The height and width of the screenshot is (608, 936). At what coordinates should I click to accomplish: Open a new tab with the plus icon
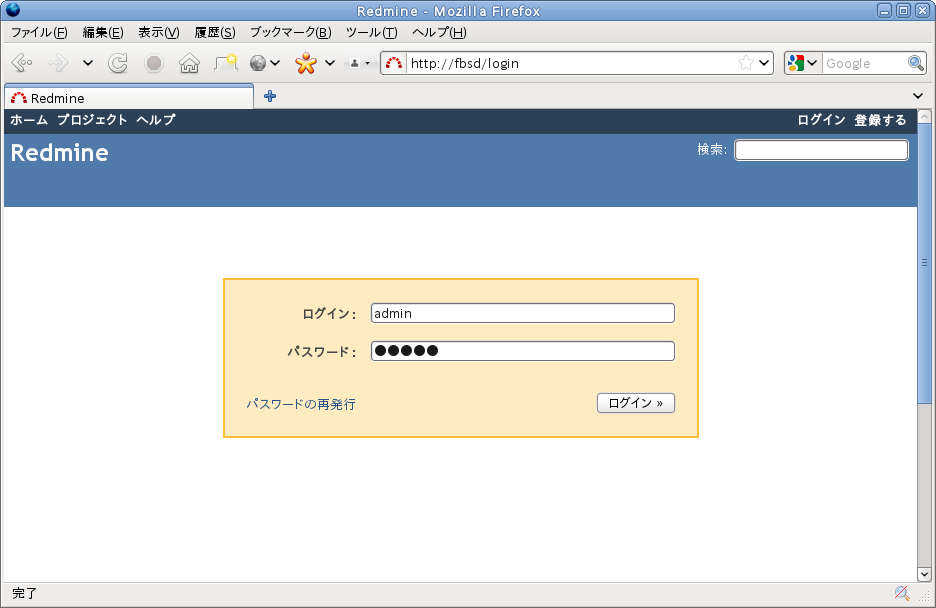tap(270, 96)
